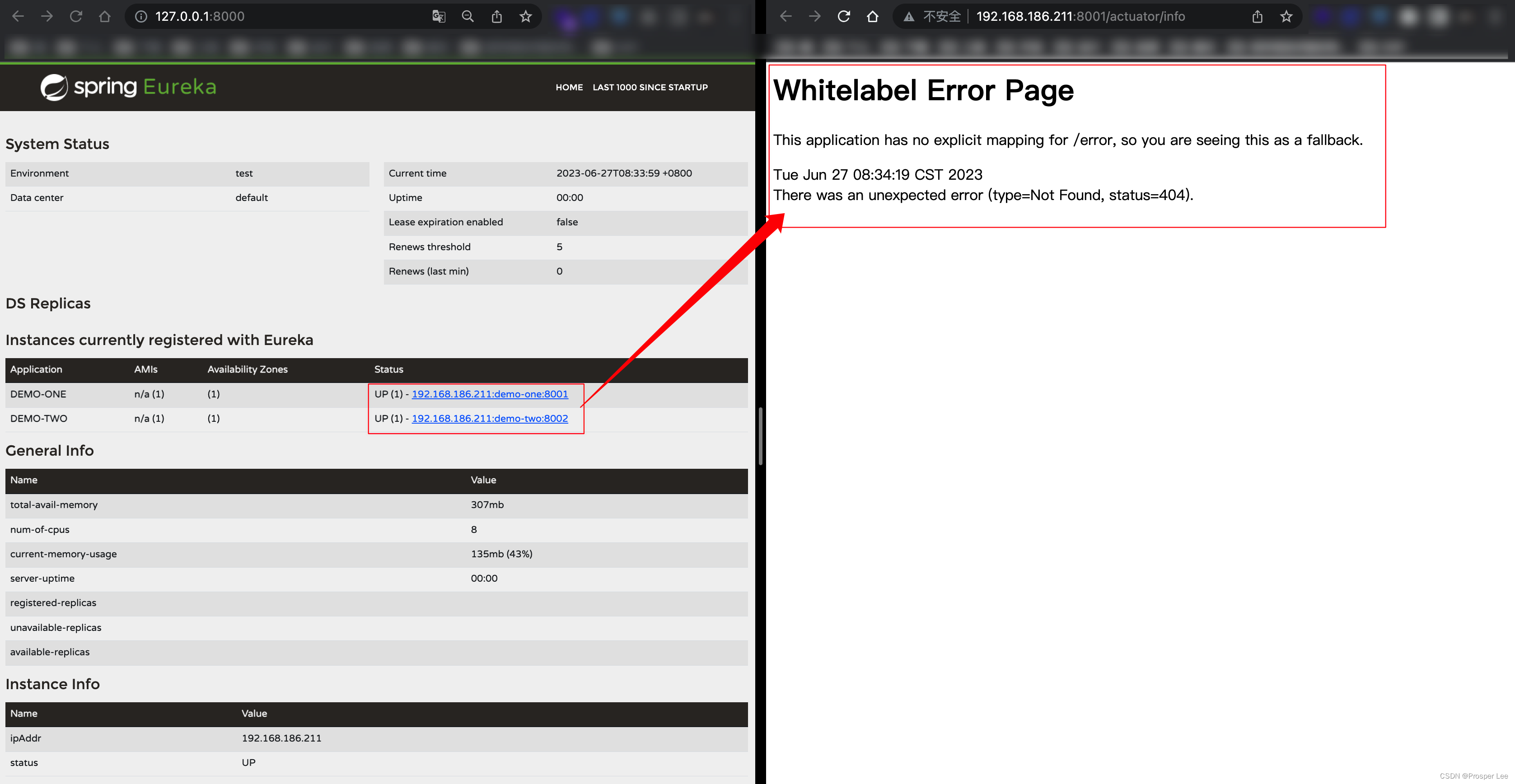Image resolution: width=1515 pixels, height=784 pixels.
Task: Click the translate icon in the left address bar
Action: tap(439, 16)
